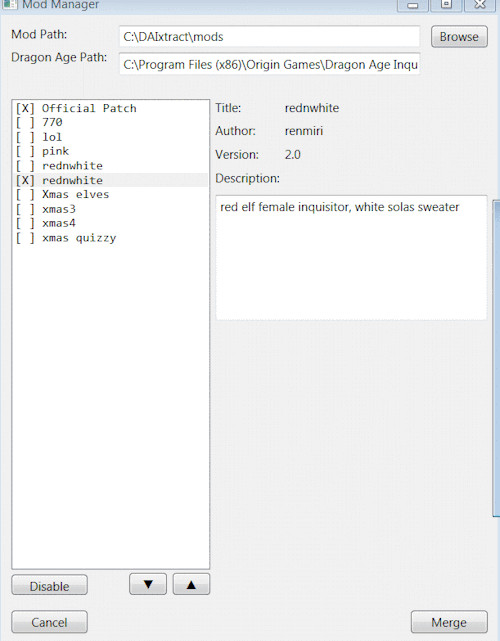Select the Xmas elves mod
This screenshot has width=500, height=641.
[111, 195]
